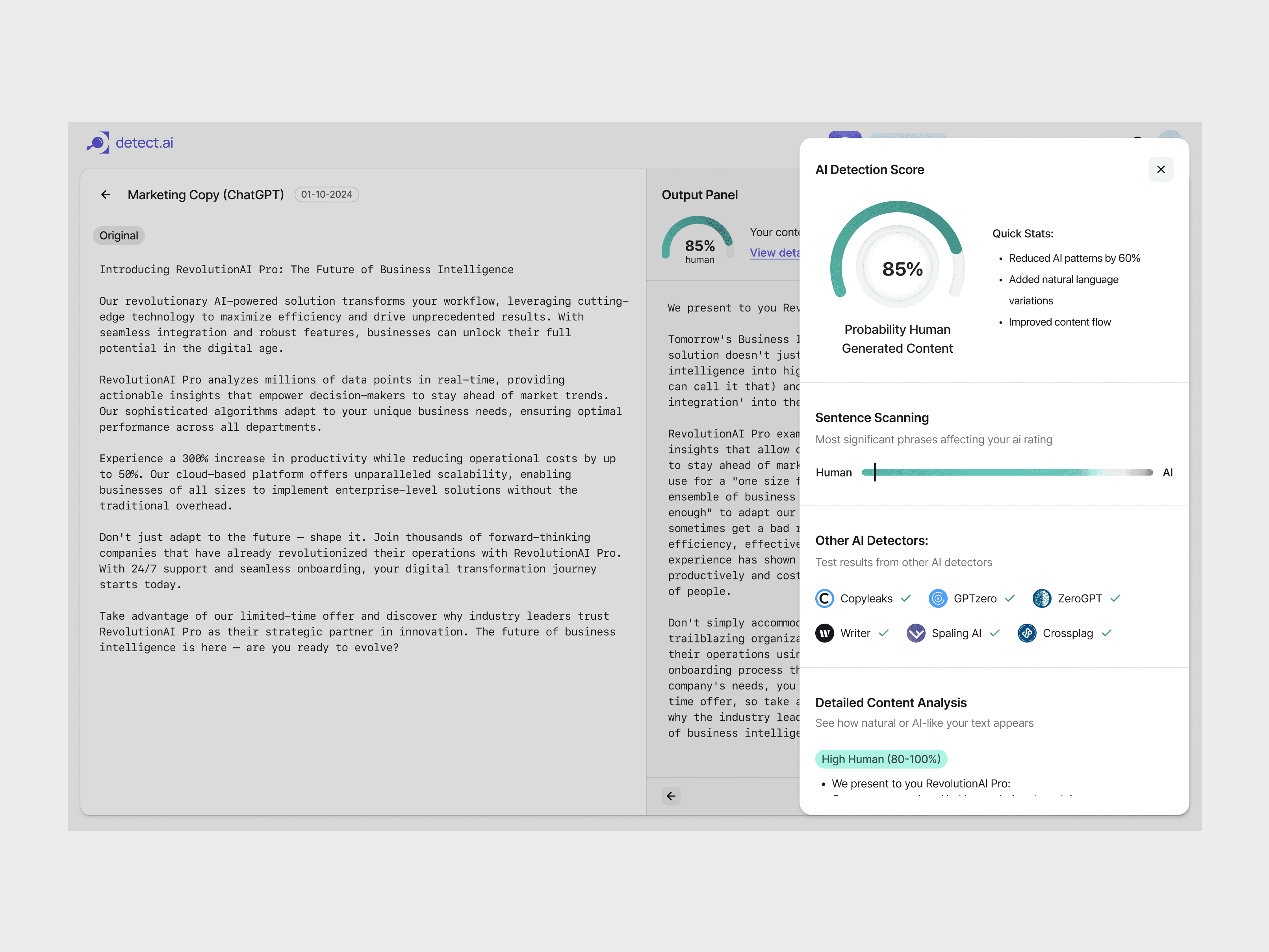
Task: Click the Spaling AI detector icon
Action: 916,633
